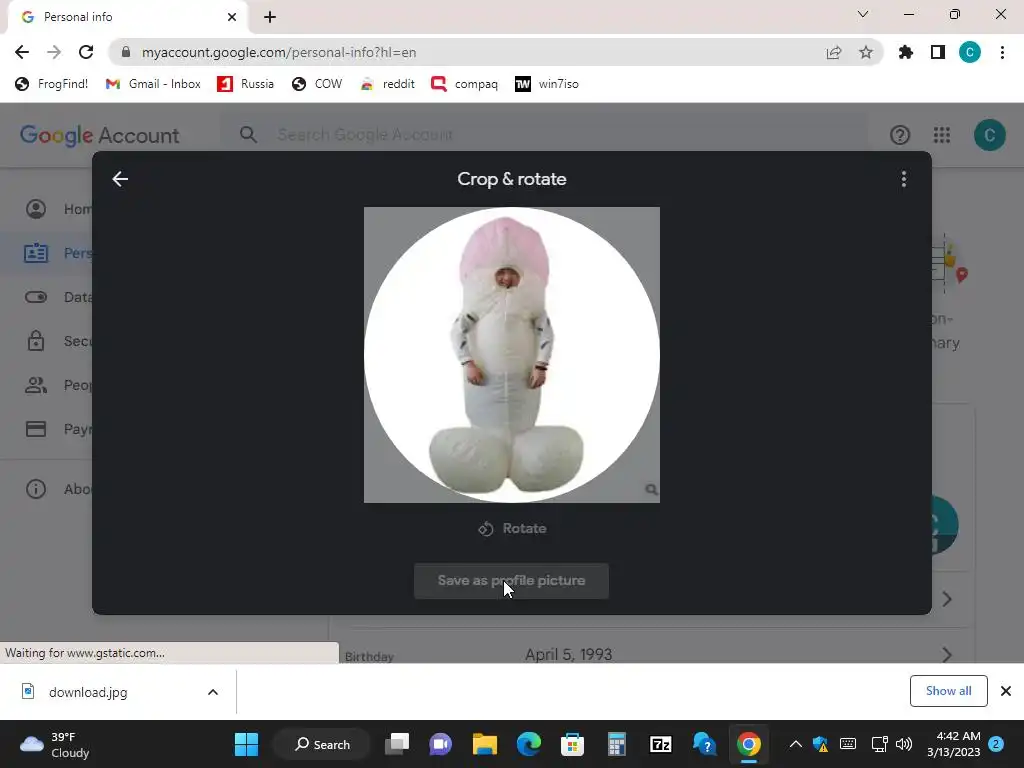Click the address bar URL
The height and width of the screenshot is (768, 1024).
point(279,52)
